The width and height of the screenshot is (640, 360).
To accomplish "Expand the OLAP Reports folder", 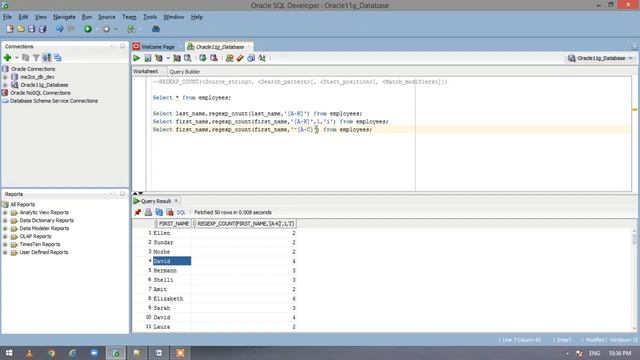I will click(5, 236).
